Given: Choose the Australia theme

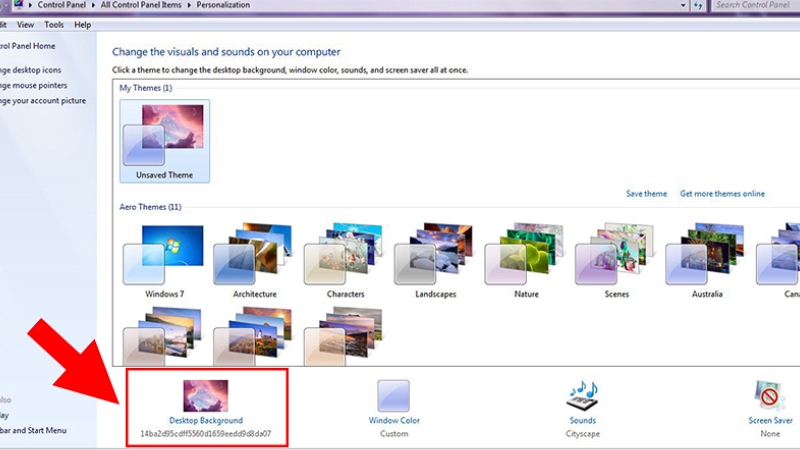Looking at the screenshot, I should 707,261.
